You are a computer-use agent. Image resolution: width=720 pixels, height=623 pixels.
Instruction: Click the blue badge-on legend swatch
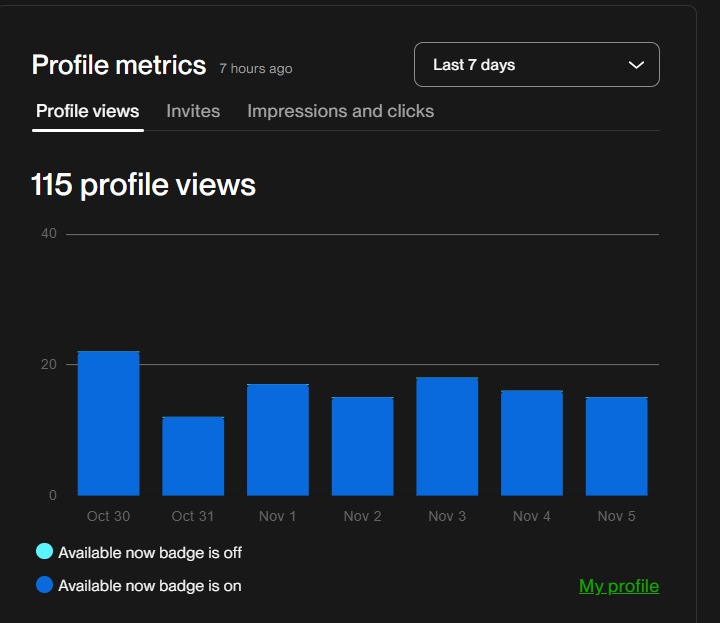45,585
